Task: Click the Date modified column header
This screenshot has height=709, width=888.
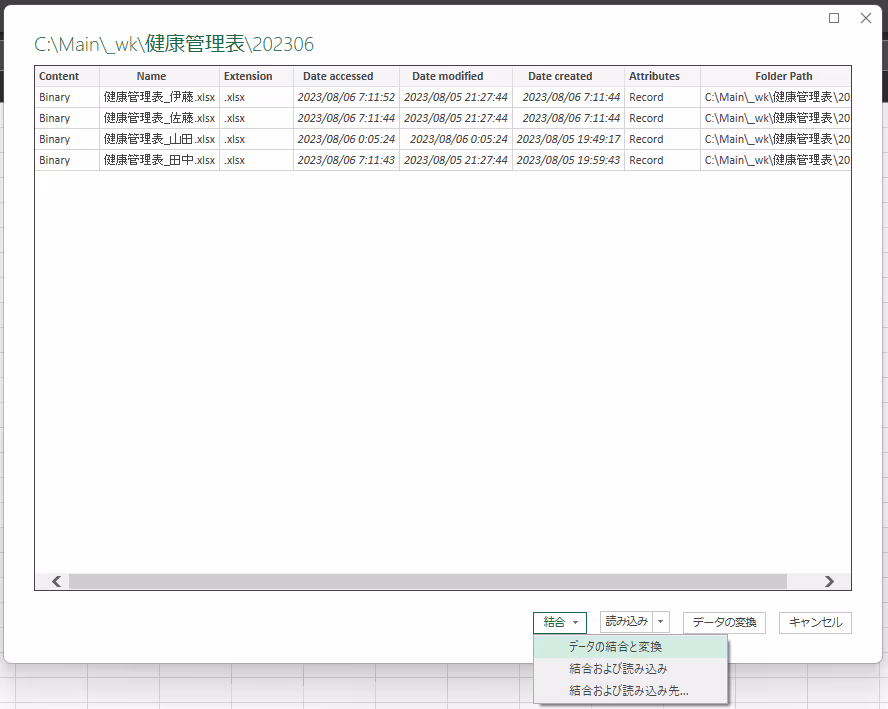Action: [456, 76]
